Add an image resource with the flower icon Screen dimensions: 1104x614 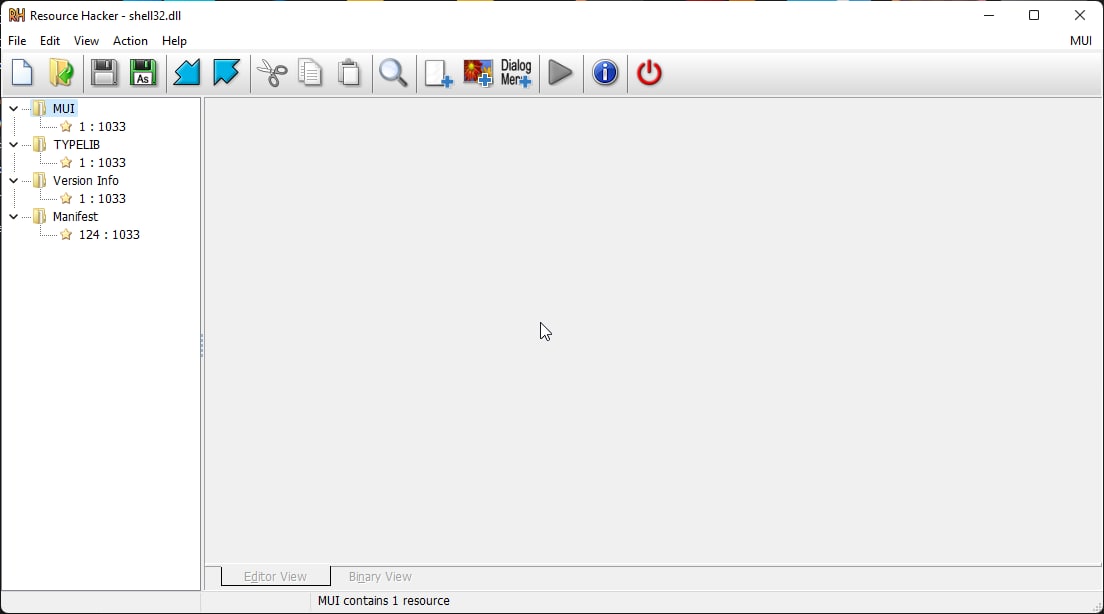coord(477,73)
